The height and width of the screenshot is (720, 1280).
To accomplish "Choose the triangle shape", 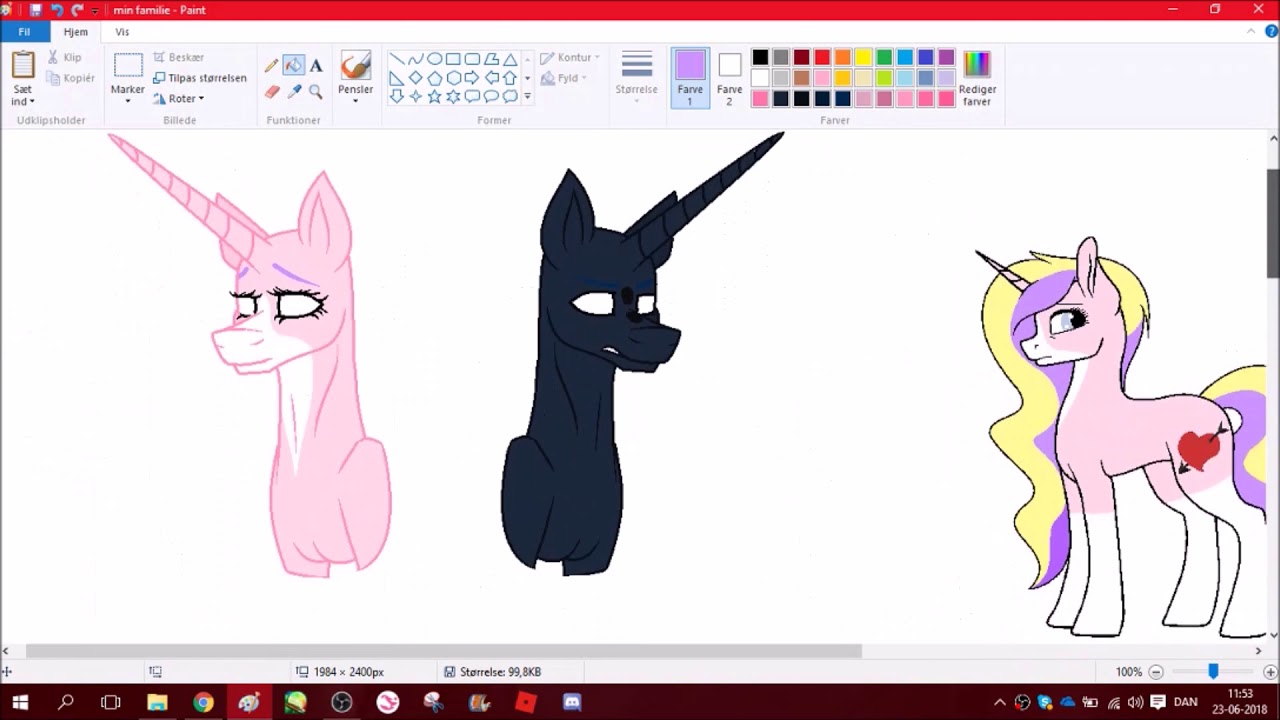I will (x=510, y=59).
